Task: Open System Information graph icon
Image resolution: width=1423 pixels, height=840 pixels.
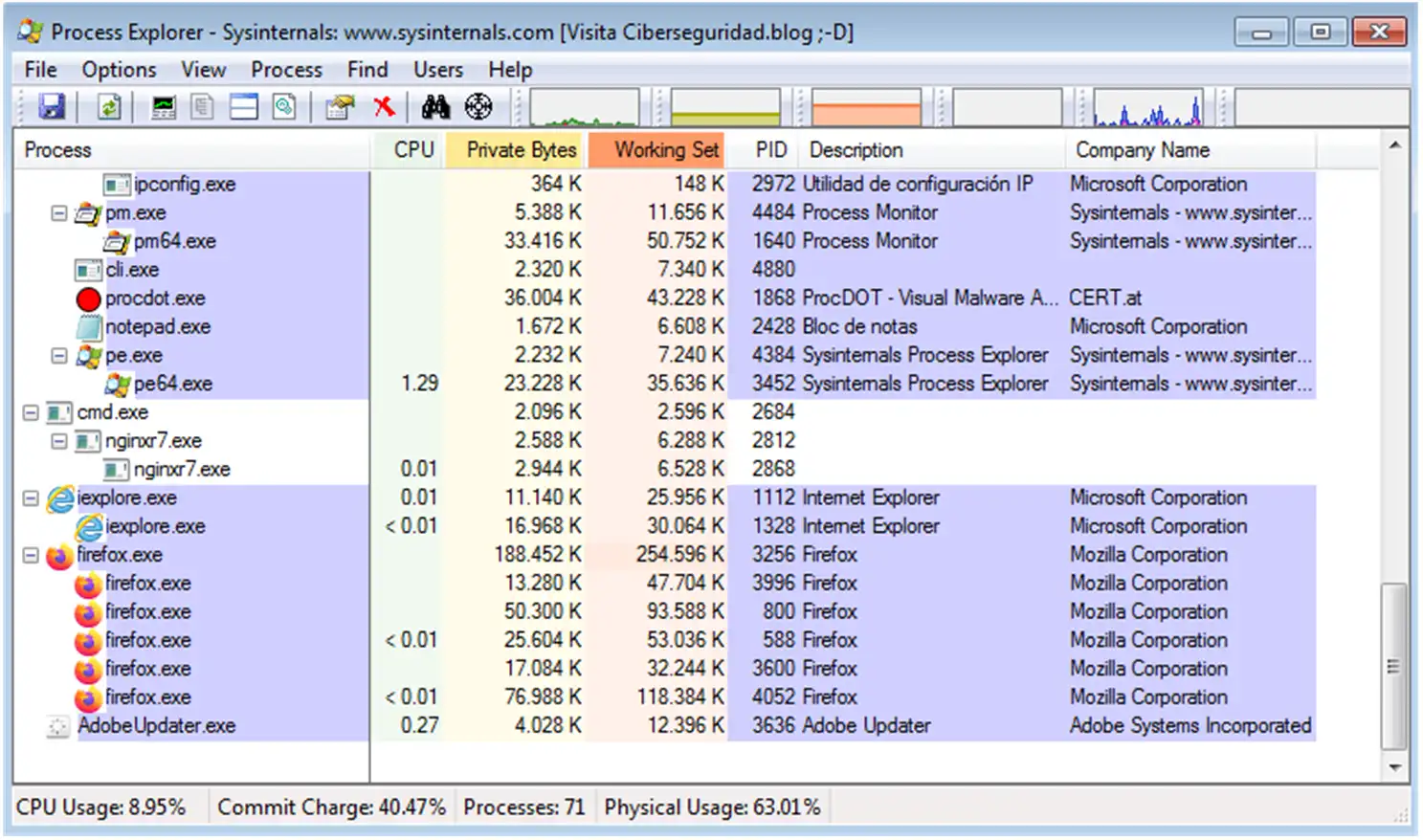Action: tap(164, 106)
